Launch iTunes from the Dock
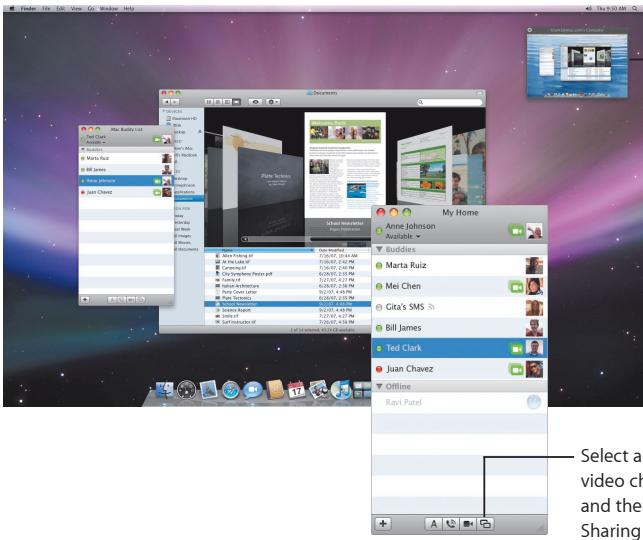This screenshot has height=540, width=643. pyautogui.click(x=340, y=390)
